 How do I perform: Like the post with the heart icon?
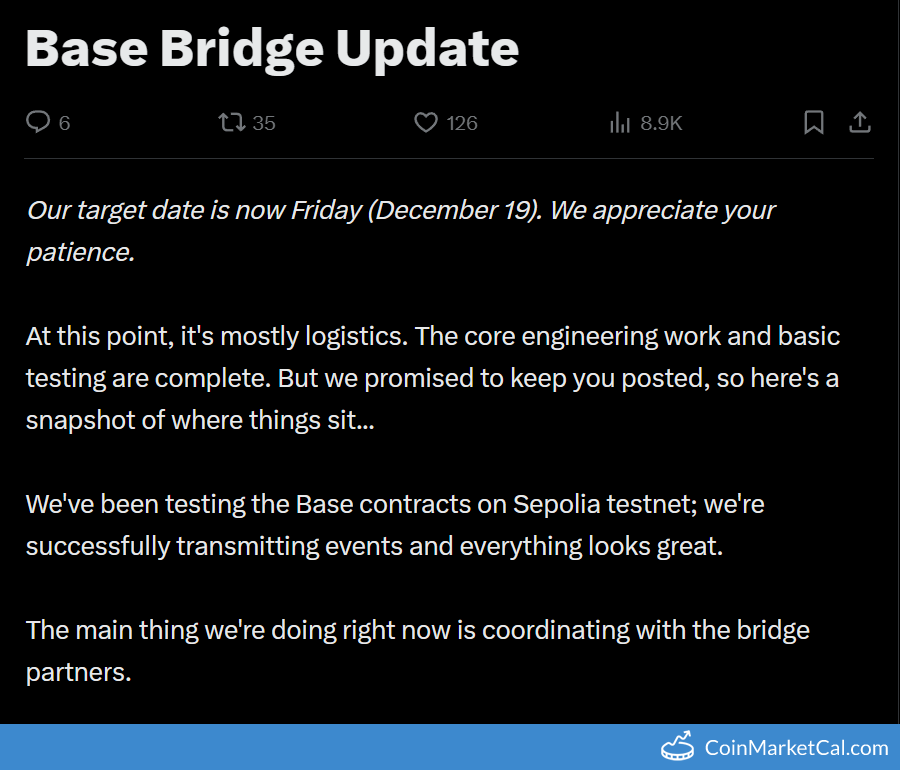(x=426, y=122)
